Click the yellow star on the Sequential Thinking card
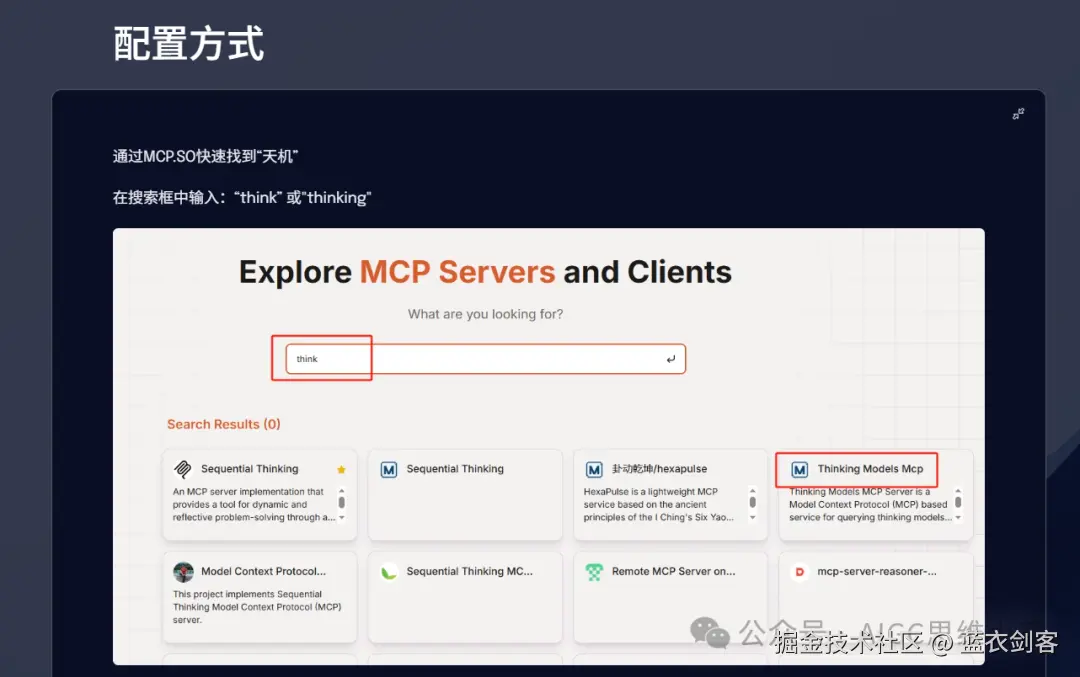The image size is (1080, 677). pos(341,470)
